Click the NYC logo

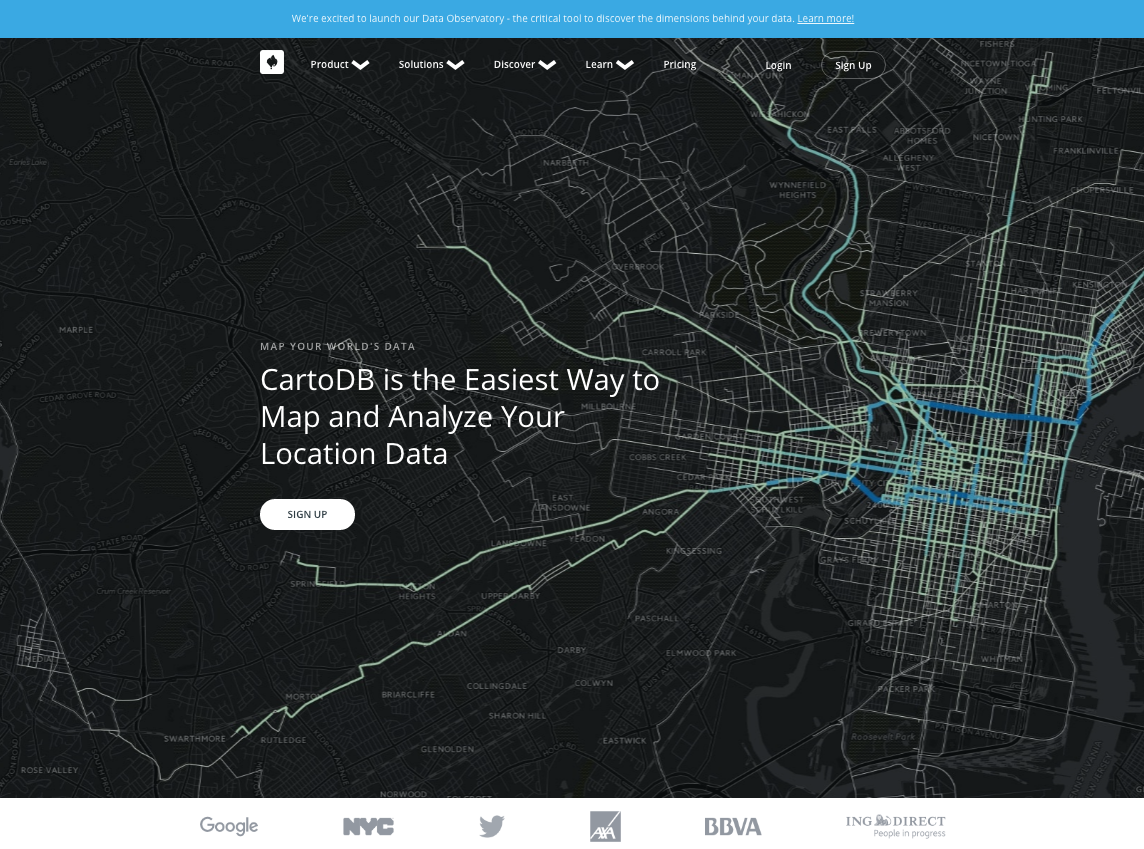pos(368,826)
